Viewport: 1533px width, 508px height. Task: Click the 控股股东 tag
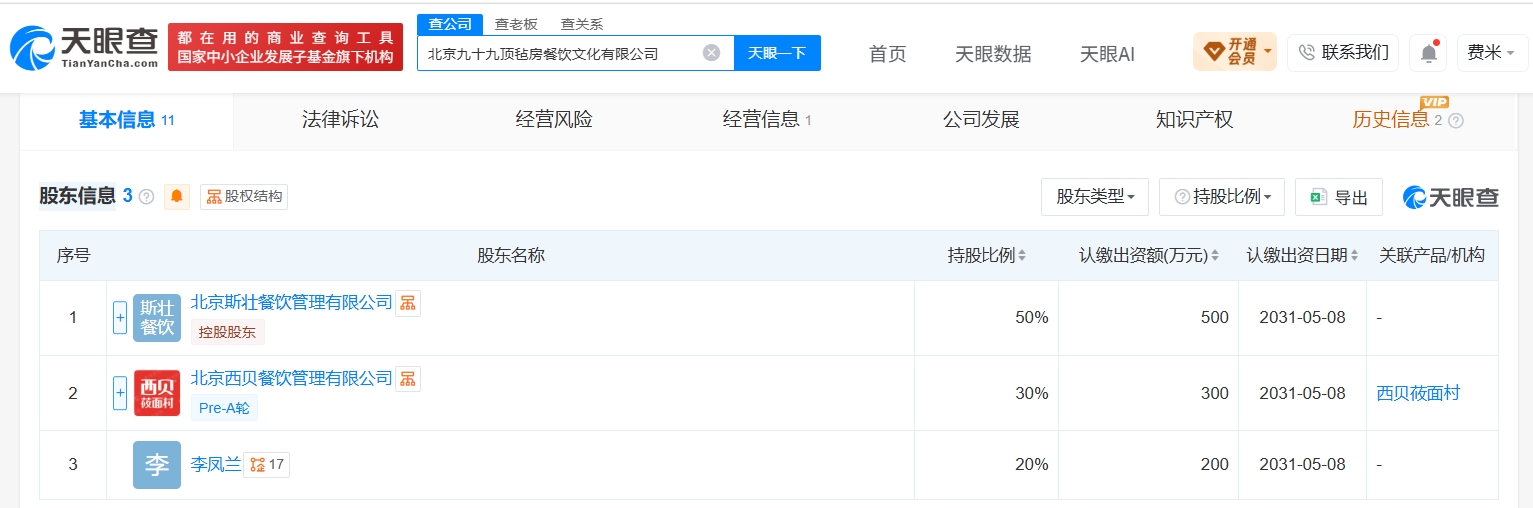227,332
